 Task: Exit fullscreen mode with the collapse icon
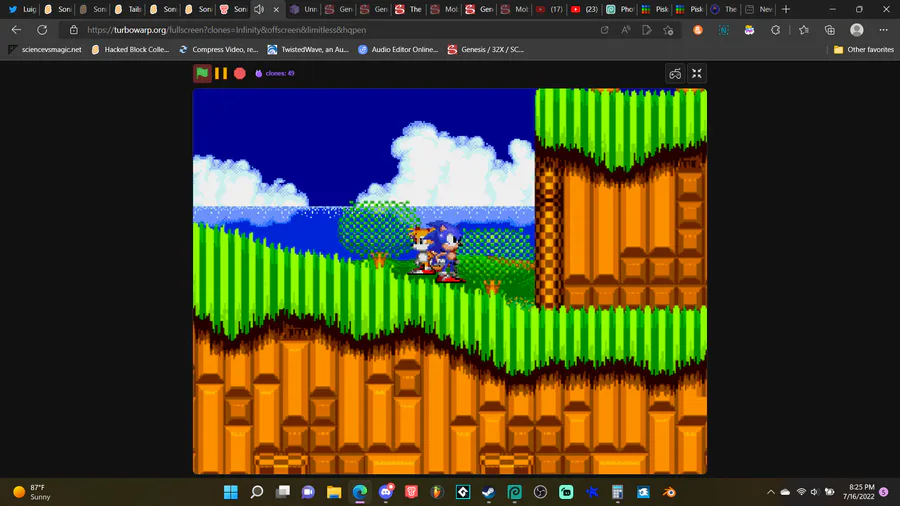click(x=697, y=73)
